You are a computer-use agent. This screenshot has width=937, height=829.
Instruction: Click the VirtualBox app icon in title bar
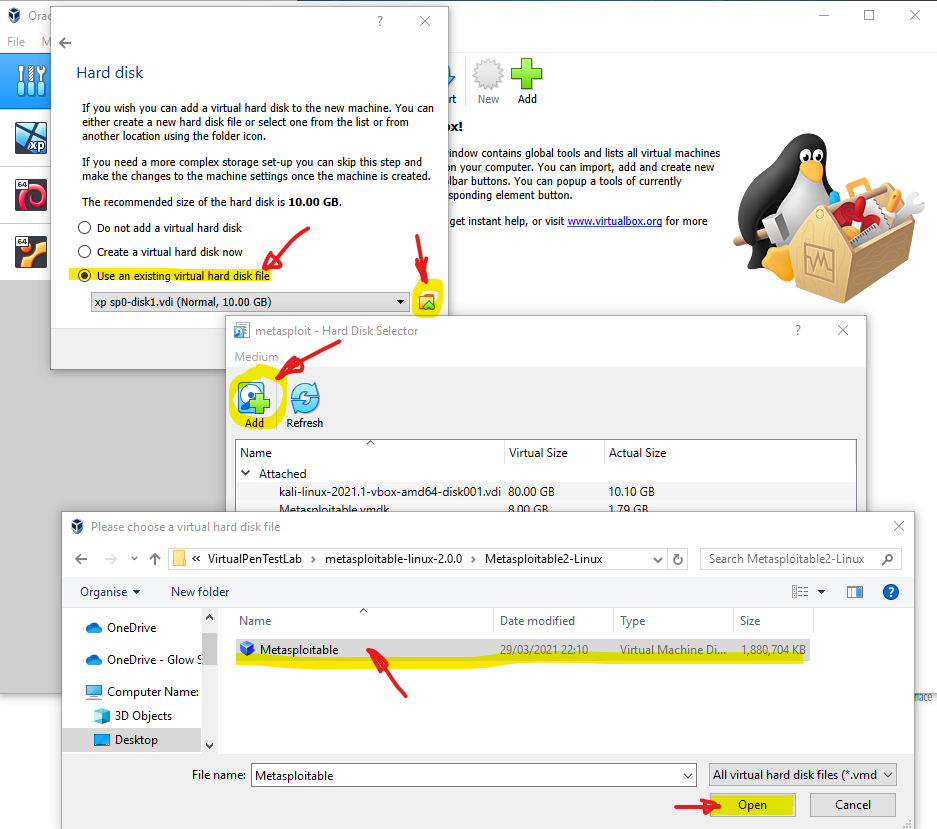tap(14, 15)
